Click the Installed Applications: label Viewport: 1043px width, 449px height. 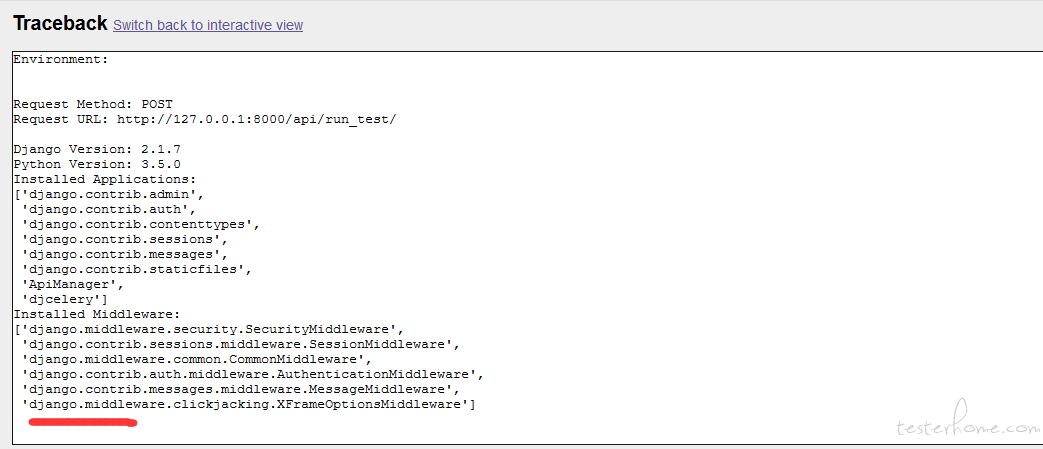pos(104,180)
